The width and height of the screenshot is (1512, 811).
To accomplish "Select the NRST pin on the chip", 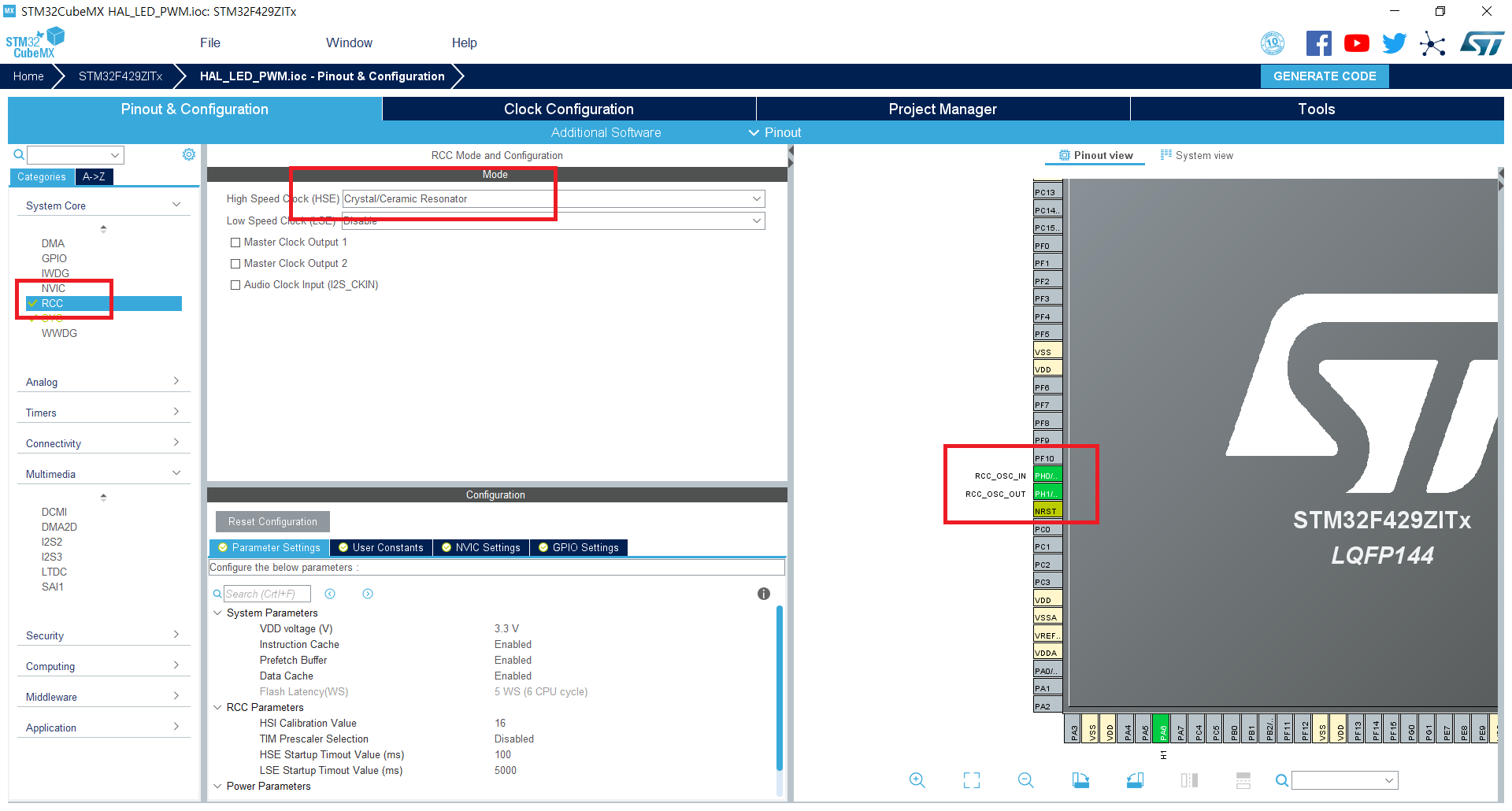I will (x=1047, y=511).
